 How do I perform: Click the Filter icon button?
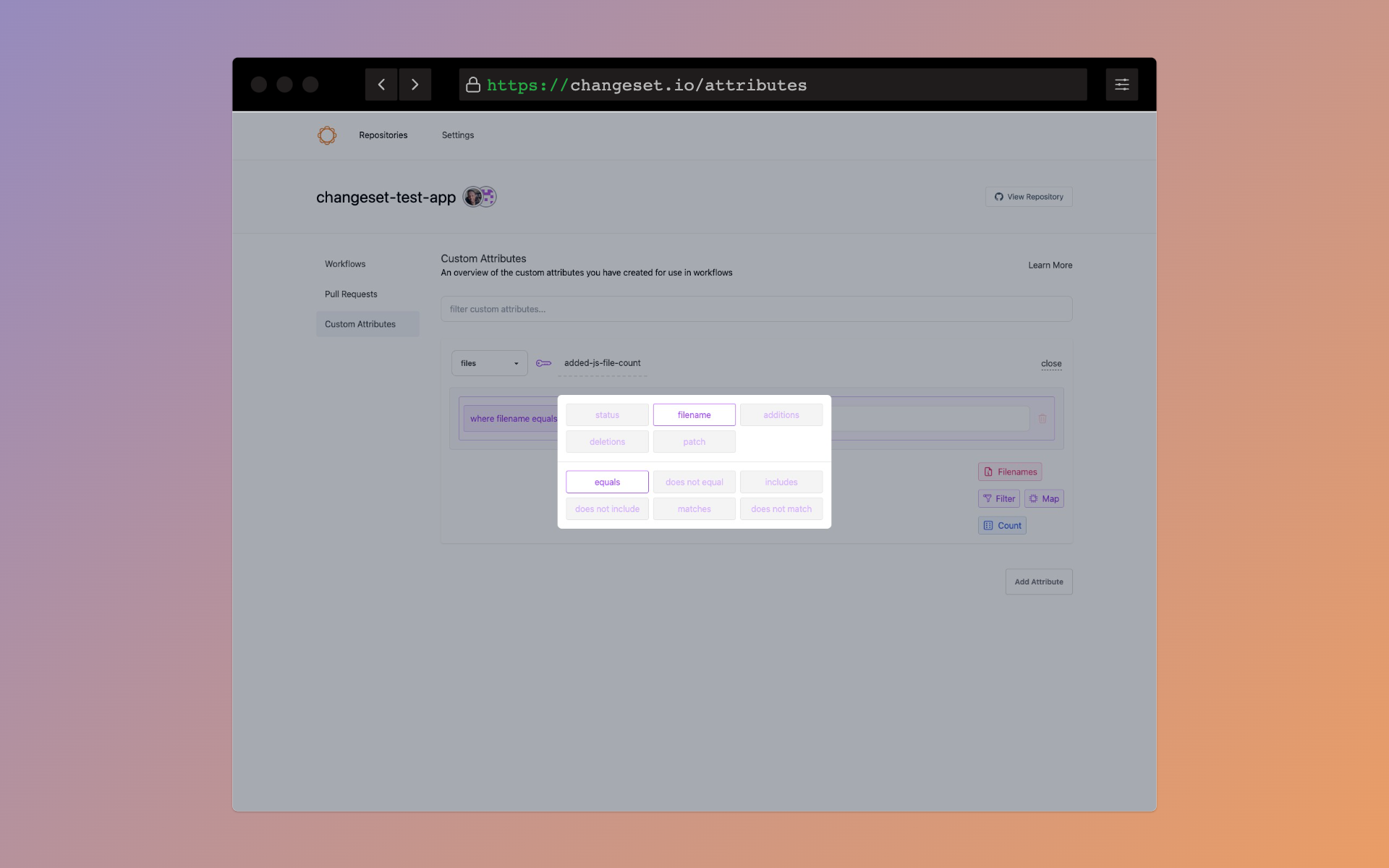point(999,498)
